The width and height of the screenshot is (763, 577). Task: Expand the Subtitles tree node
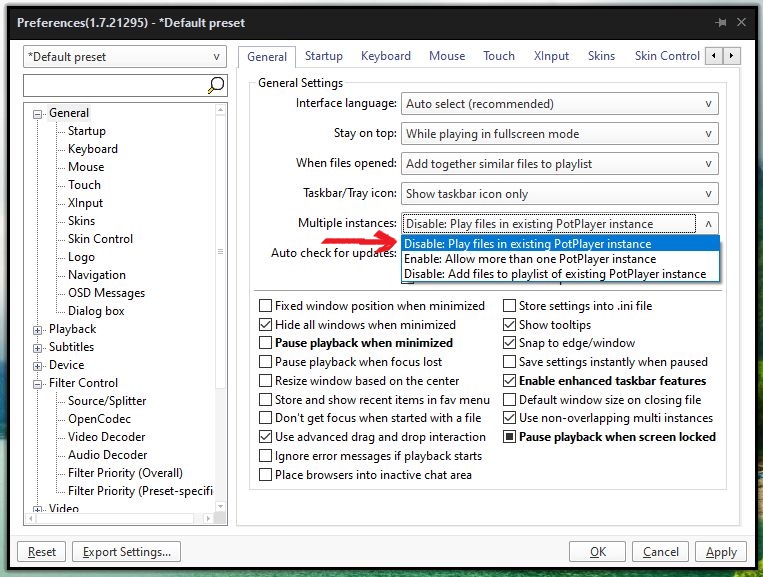37,348
